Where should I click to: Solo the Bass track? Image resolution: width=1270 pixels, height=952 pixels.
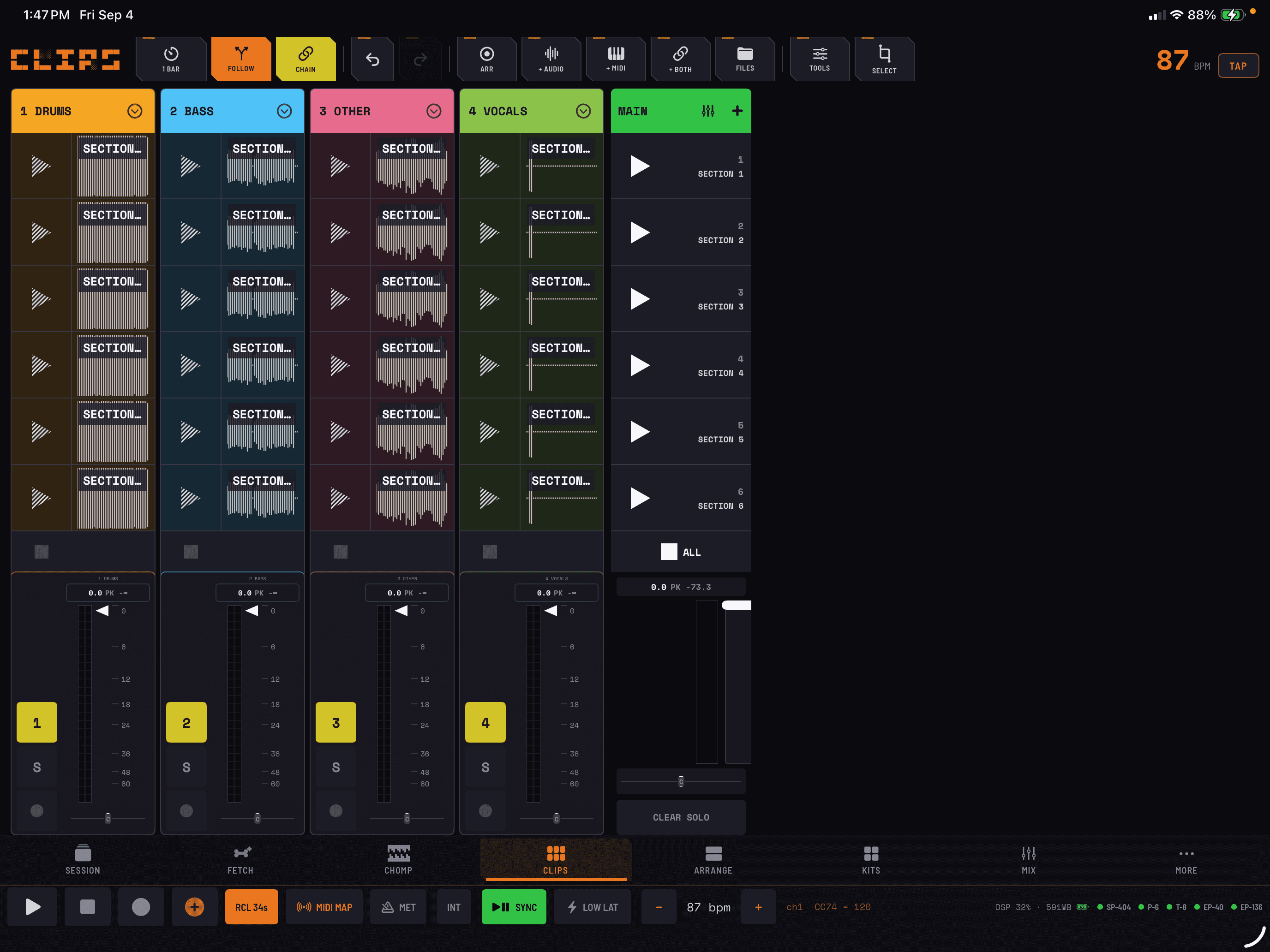coord(186,767)
